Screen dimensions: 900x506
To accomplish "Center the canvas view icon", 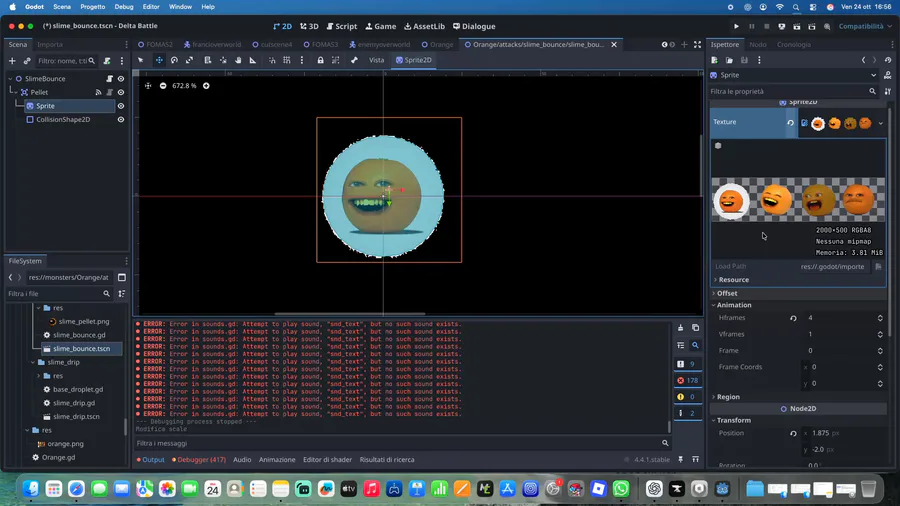I will [x=148, y=85].
